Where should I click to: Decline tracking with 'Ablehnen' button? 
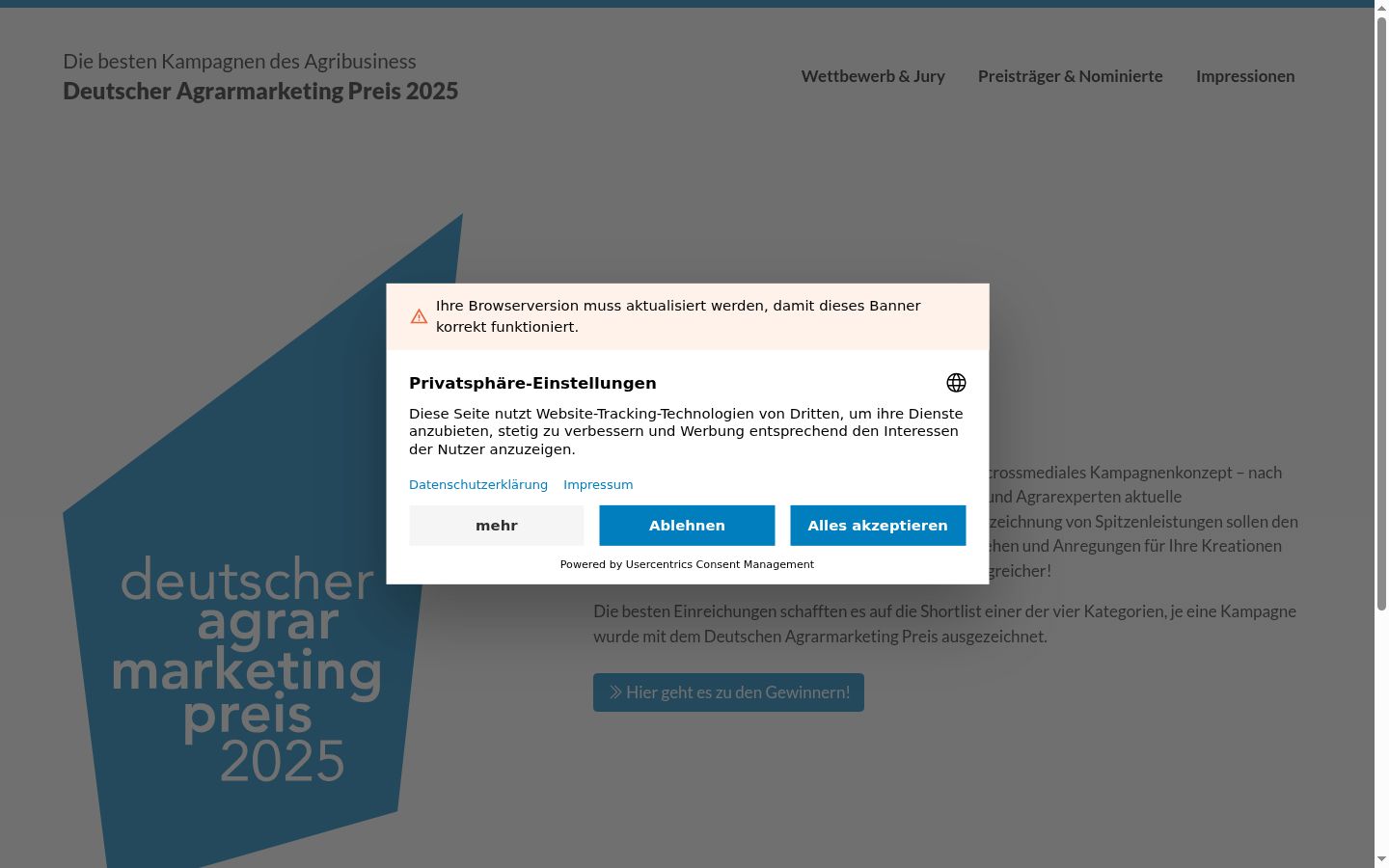tap(687, 526)
